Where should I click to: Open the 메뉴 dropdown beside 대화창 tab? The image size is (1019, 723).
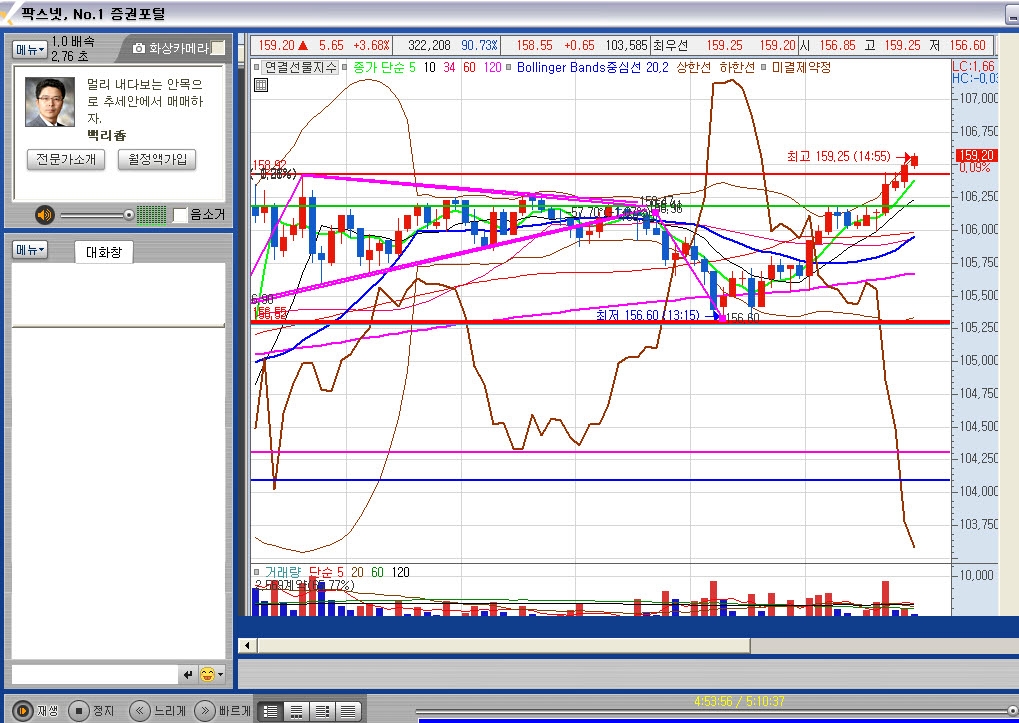[29, 249]
